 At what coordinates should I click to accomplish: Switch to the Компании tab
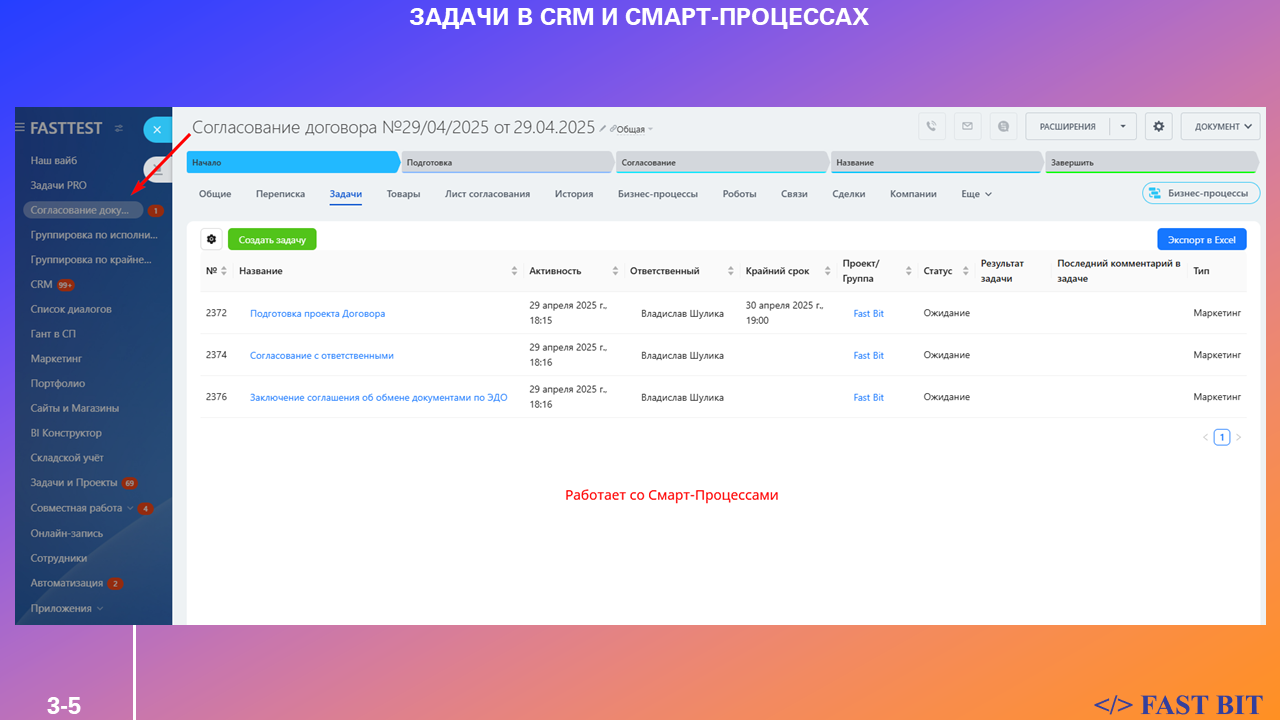tap(914, 194)
